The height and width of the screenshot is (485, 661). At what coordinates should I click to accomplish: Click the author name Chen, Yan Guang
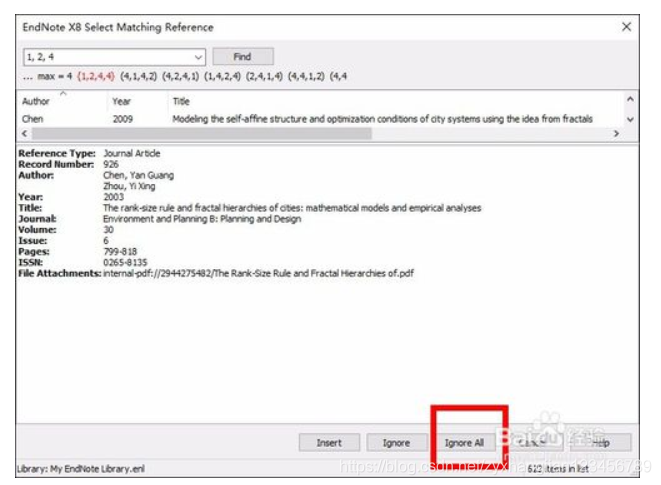[x=138, y=175]
